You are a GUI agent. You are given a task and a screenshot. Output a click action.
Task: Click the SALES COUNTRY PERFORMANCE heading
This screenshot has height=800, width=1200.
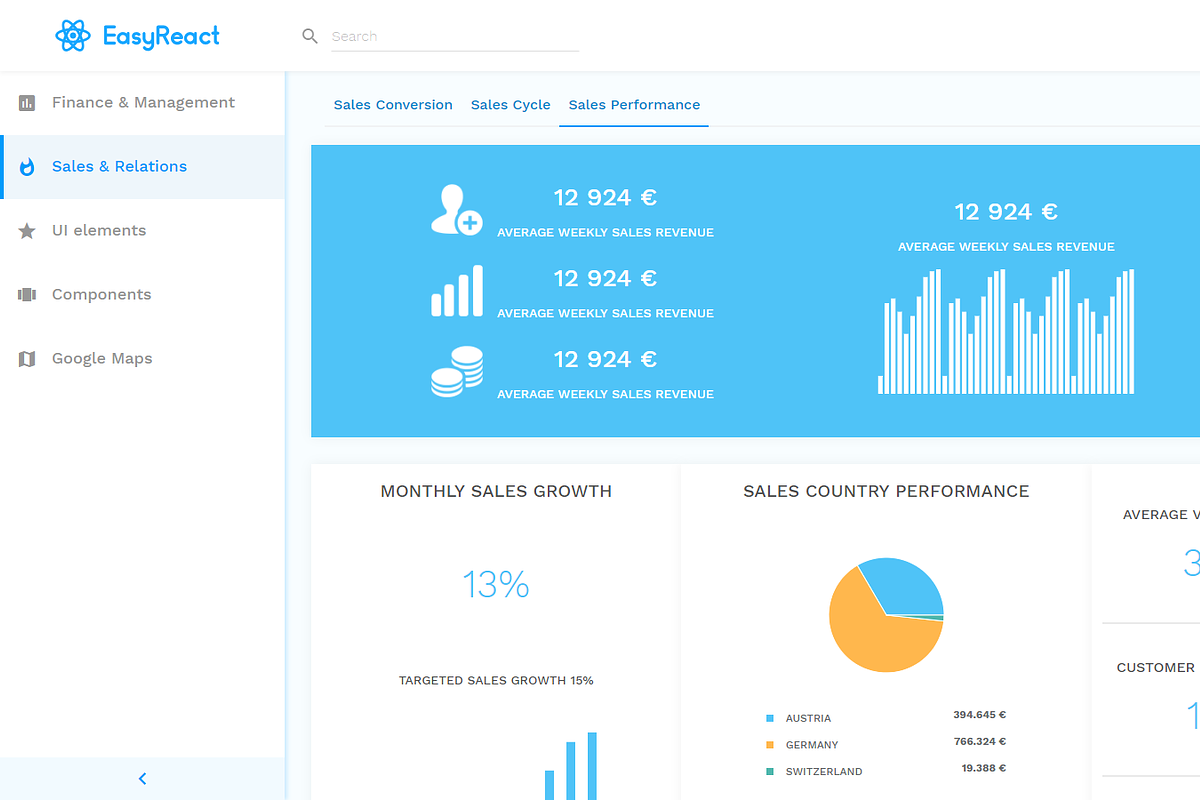click(886, 491)
